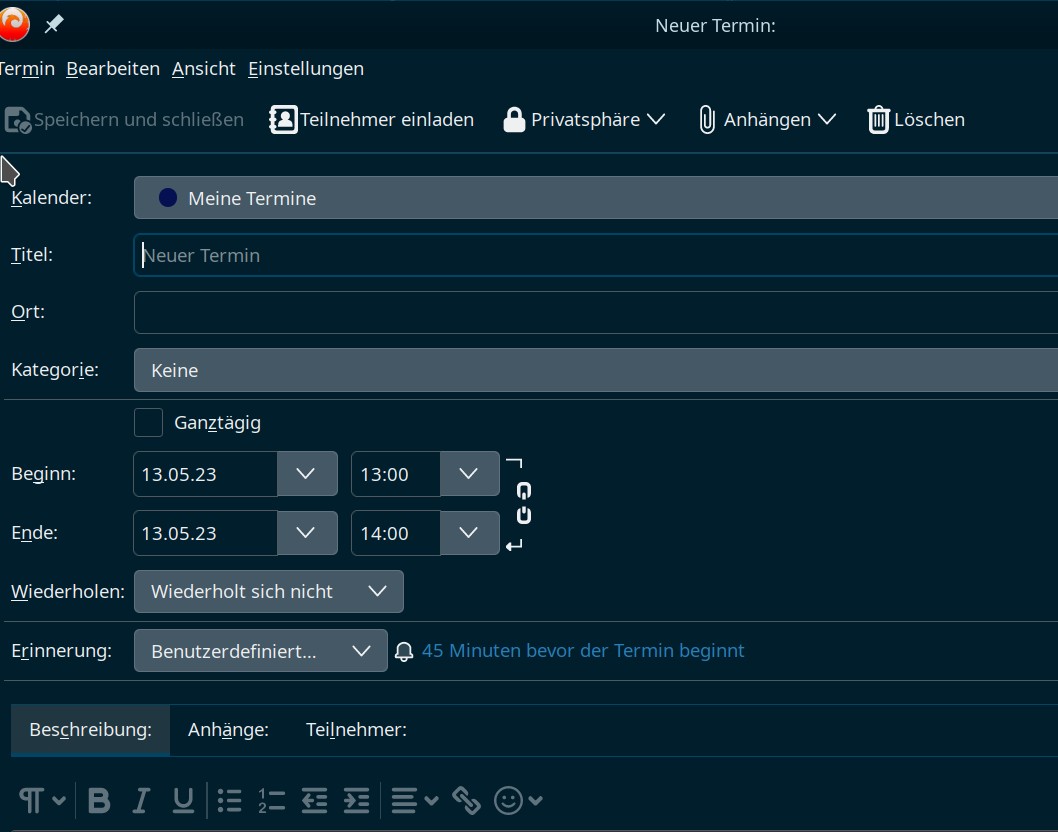This screenshot has height=832, width=1058.
Task: Expand the Wiederholen dropdown
Action: tap(268, 591)
